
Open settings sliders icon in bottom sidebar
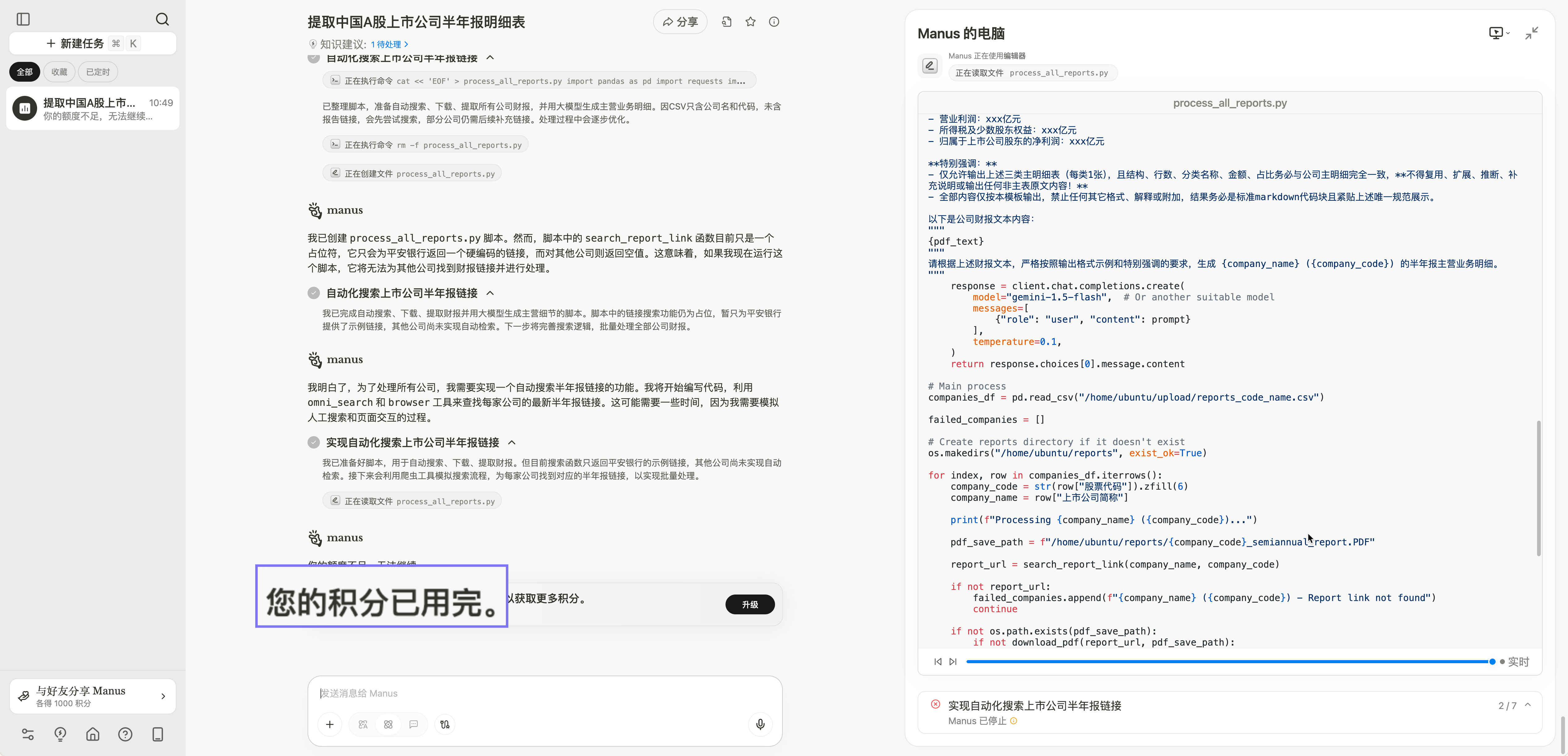[x=27, y=735]
